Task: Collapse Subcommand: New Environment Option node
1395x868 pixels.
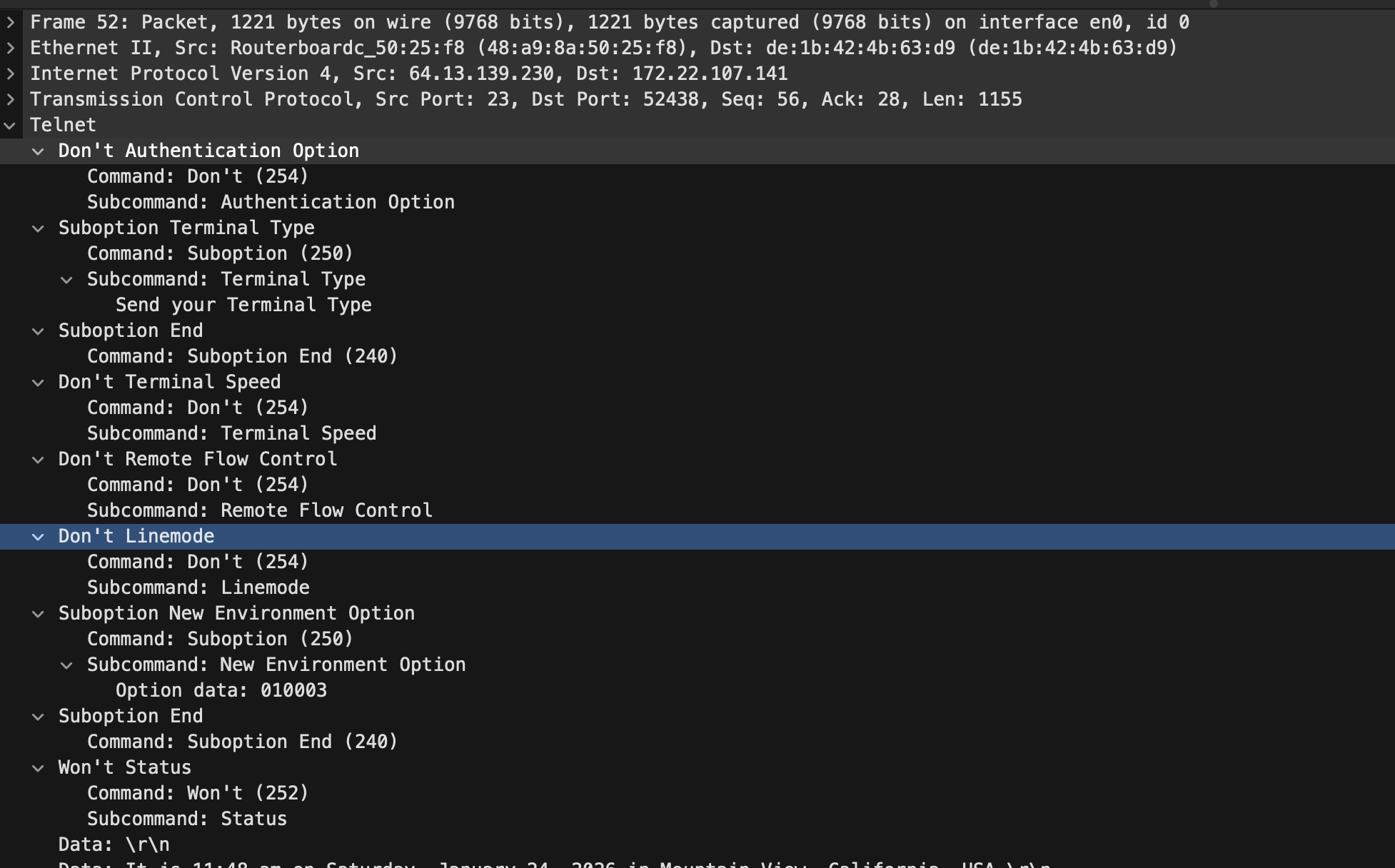Action: coord(67,665)
